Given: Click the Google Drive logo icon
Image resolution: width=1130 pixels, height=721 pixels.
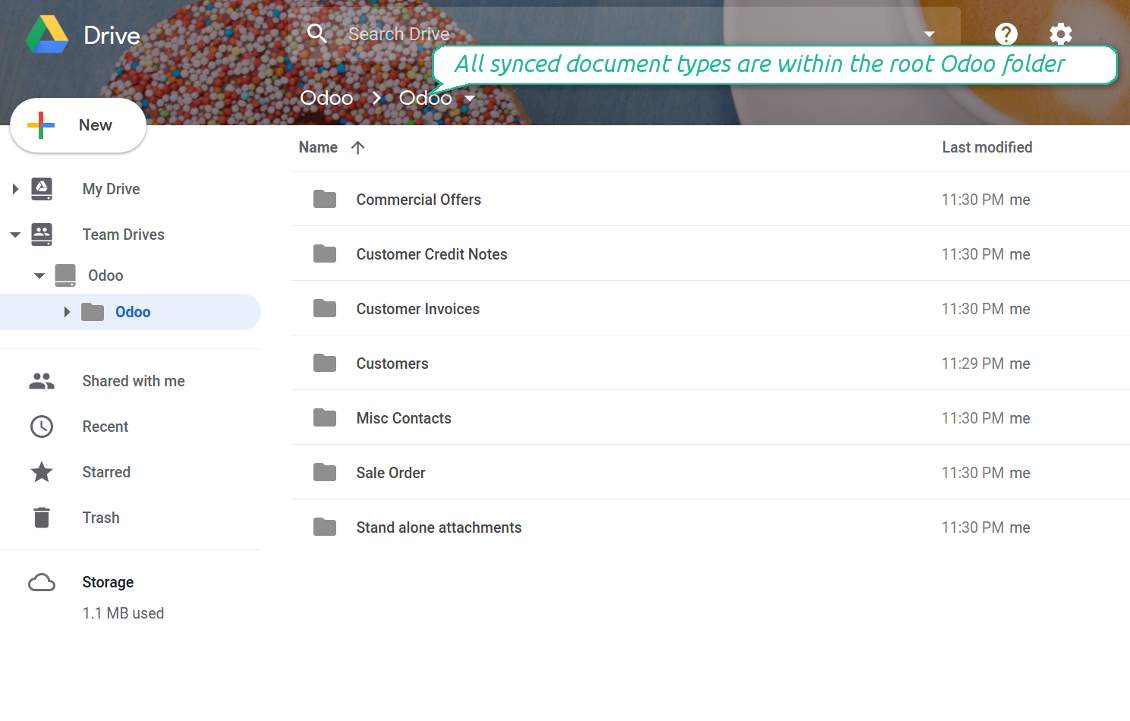Looking at the screenshot, I should (47, 34).
